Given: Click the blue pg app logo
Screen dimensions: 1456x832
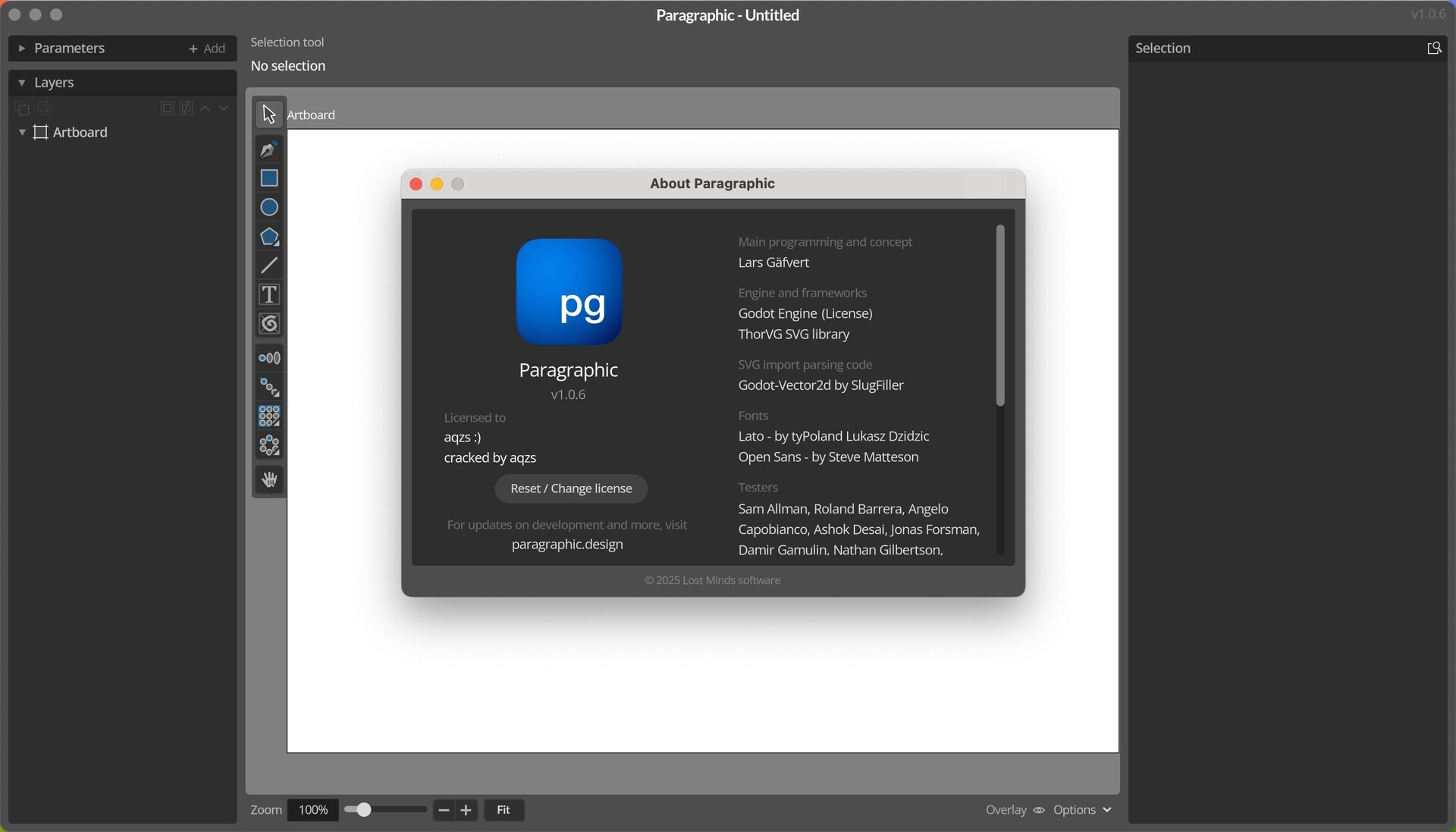Looking at the screenshot, I should click(570, 292).
